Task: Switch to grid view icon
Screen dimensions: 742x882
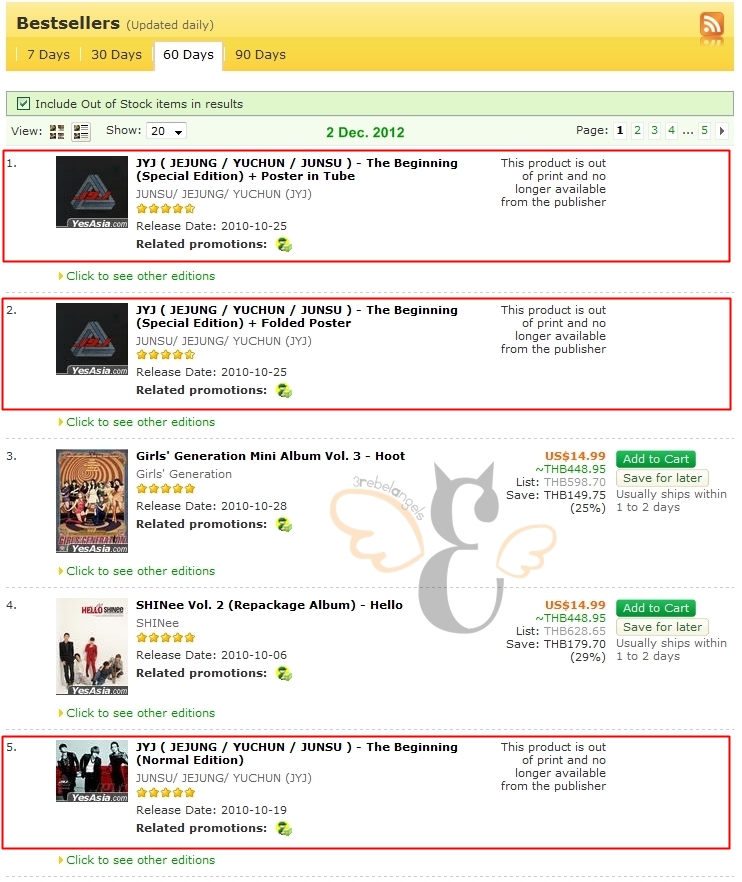Action: (57, 132)
